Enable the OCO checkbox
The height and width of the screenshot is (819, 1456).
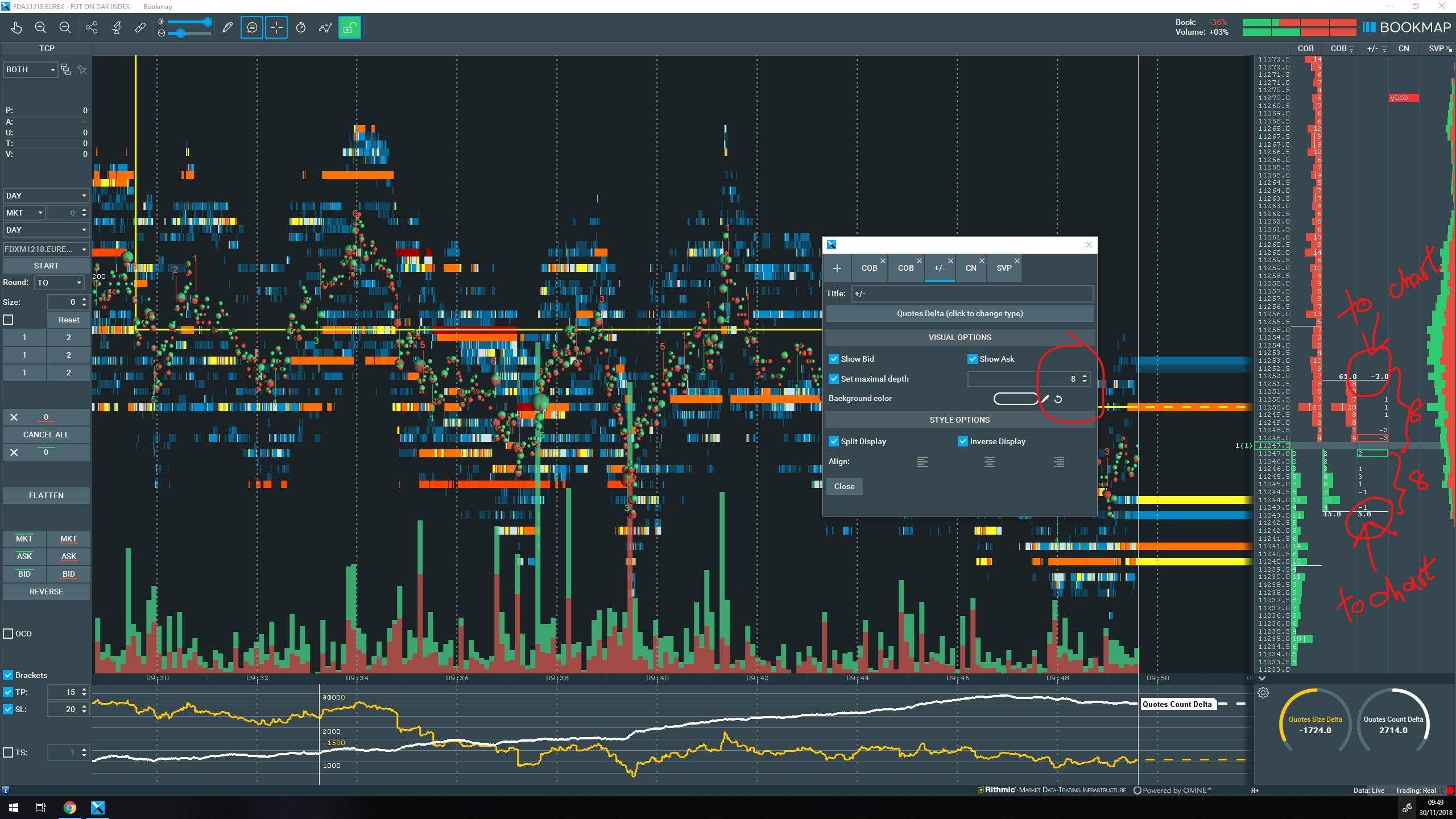(8, 633)
